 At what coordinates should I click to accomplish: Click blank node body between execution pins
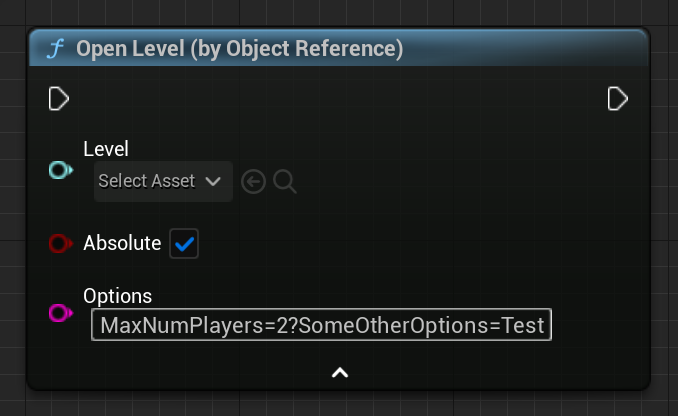tap(337, 99)
